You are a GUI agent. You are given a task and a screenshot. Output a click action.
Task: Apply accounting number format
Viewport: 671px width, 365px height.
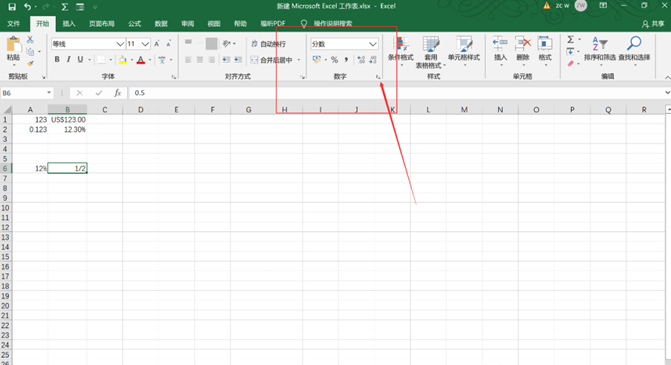(317, 60)
